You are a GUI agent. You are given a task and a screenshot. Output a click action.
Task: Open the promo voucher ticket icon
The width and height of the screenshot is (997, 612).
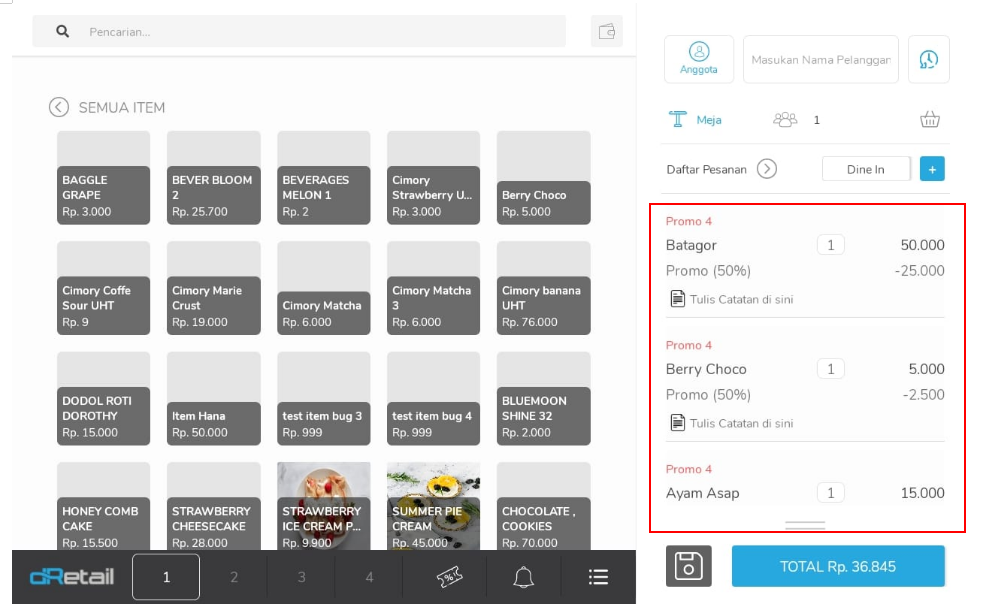tap(450, 577)
